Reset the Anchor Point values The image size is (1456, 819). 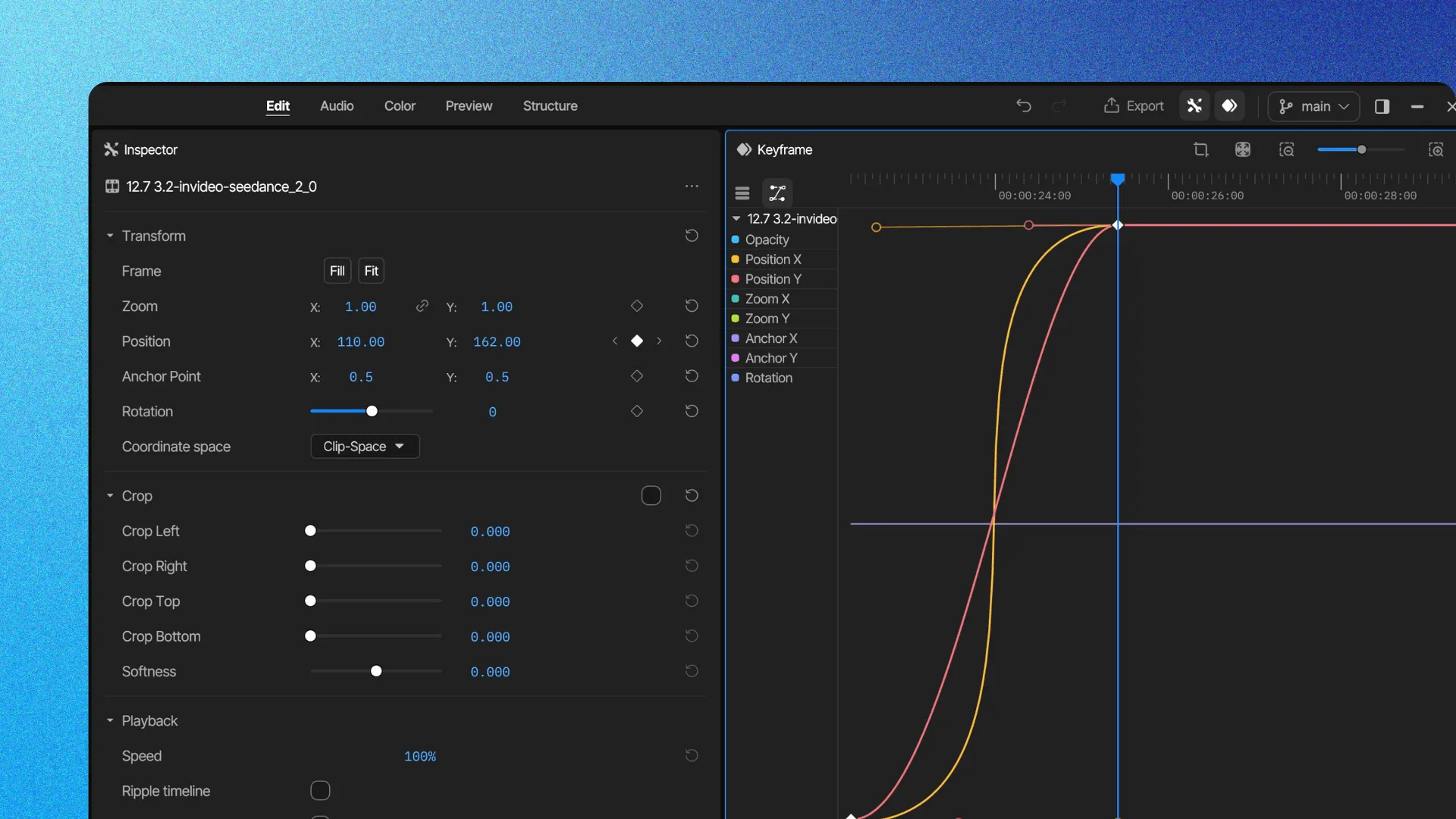pos(692,376)
